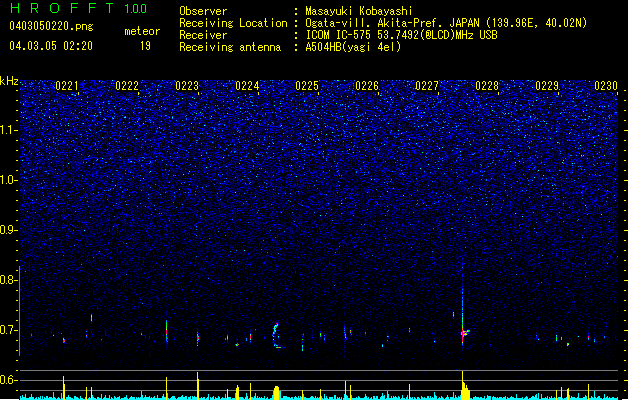The width and height of the screenshot is (629, 400).
Task: Click the Observer label
Action: [203, 11]
